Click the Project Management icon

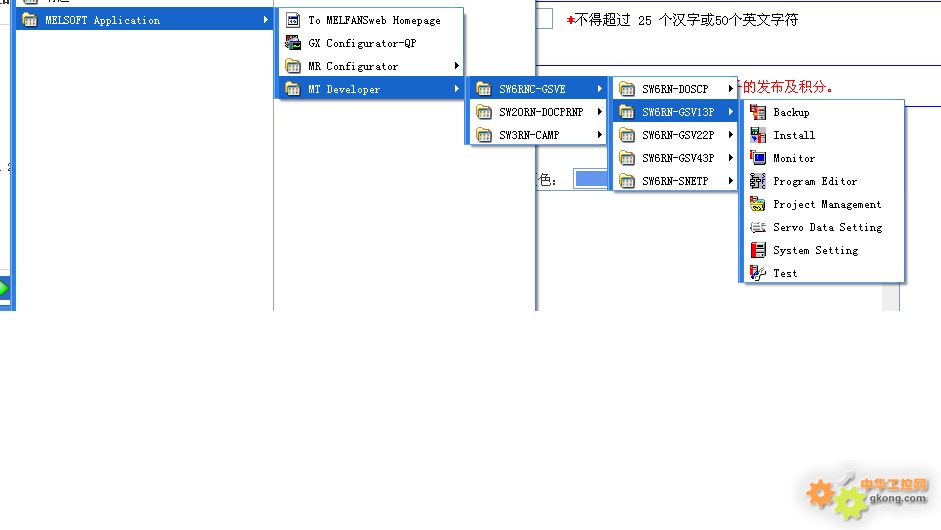(x=757, y=204)
